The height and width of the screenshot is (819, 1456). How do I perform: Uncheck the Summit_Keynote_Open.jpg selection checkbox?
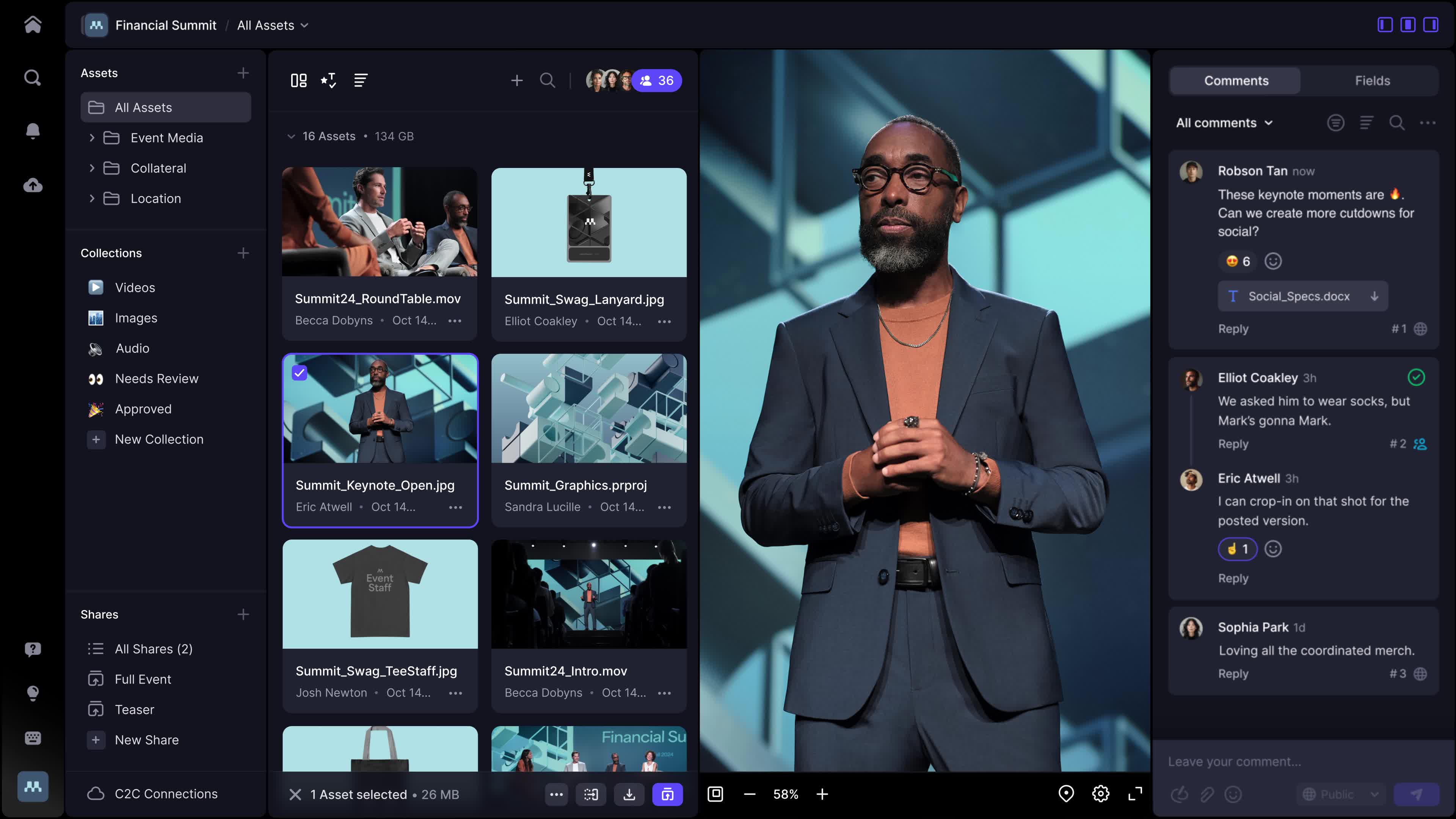tap(300, 372)
